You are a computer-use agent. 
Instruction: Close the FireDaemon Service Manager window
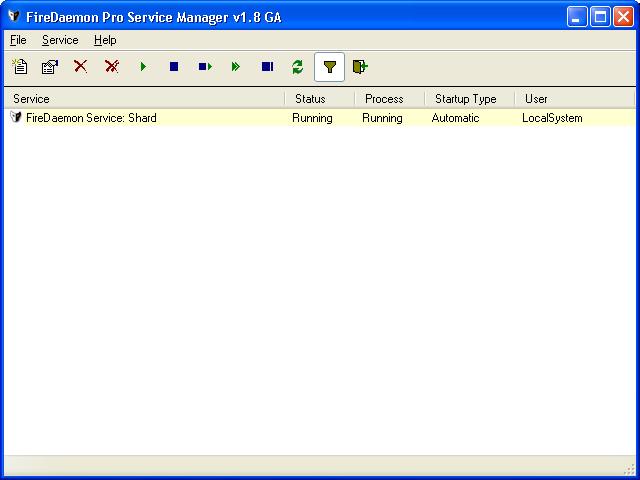[x=624, y=17]
